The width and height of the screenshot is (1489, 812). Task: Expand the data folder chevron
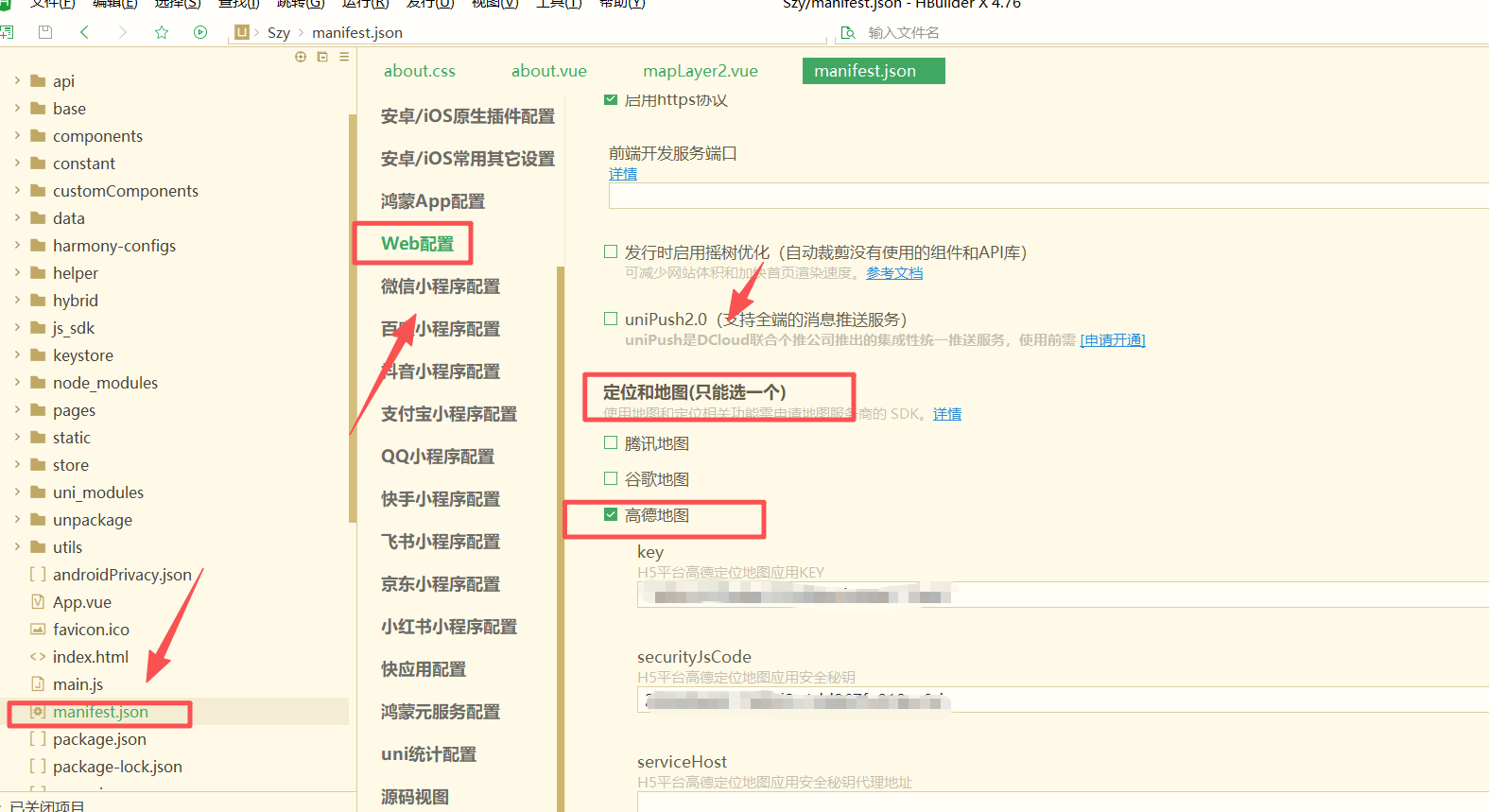tap(17, 217)
